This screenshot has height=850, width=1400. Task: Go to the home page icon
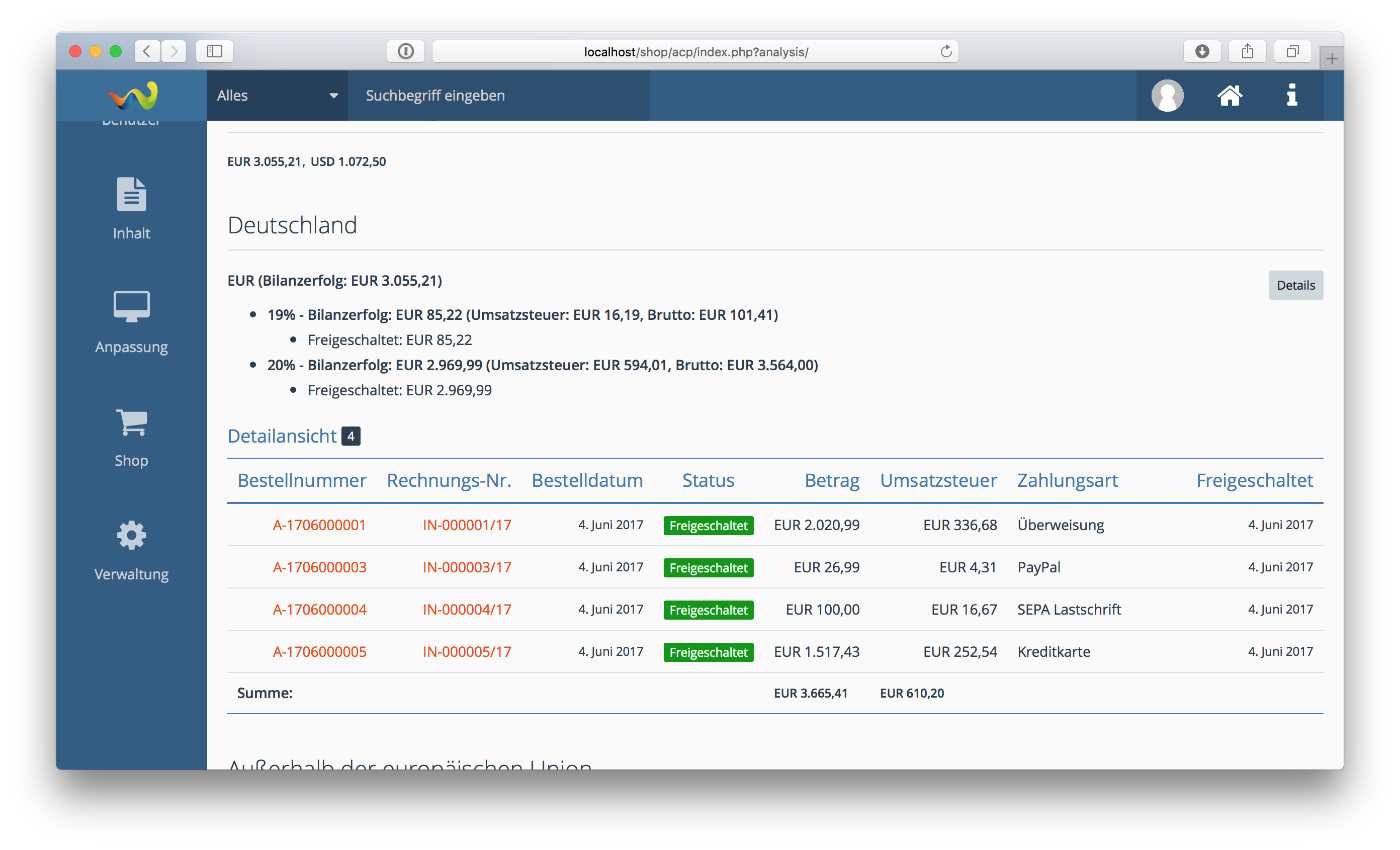pos(1229,96)
